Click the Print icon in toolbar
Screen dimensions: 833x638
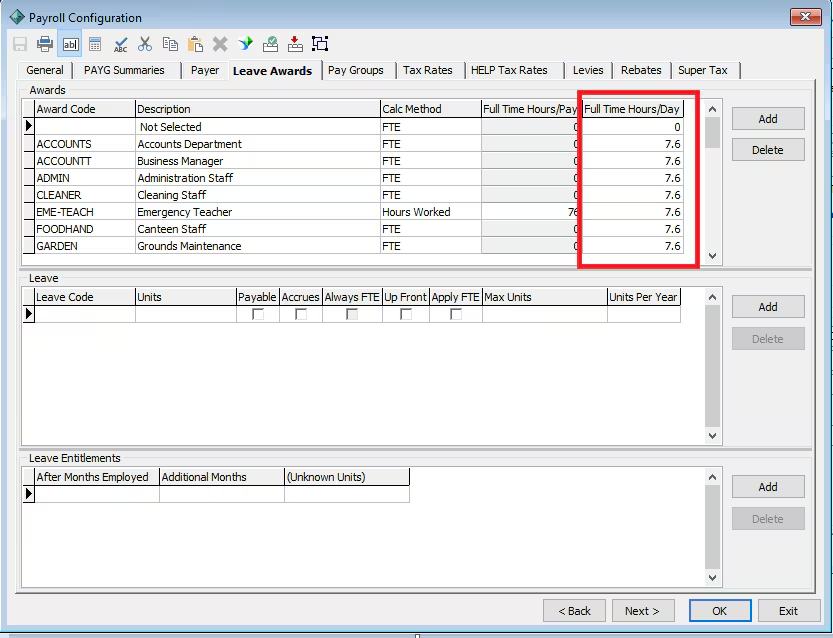[45, 44]
